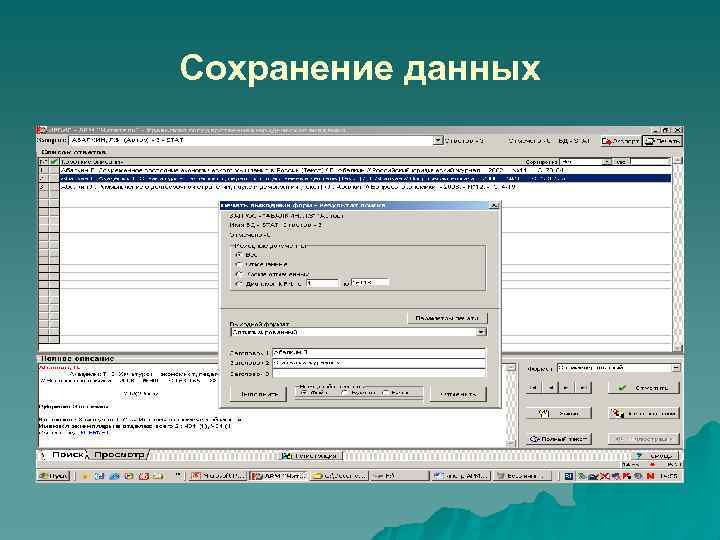Open the Windows 'Пуск' Start button

coord(53,476)
